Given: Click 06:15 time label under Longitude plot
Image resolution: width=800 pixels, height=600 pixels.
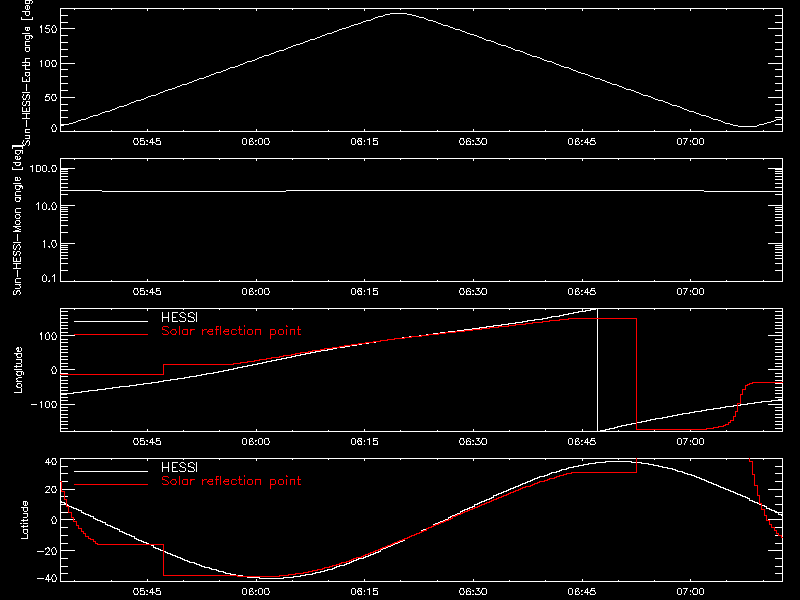Looking at the screenshot, I should (364, 442).
